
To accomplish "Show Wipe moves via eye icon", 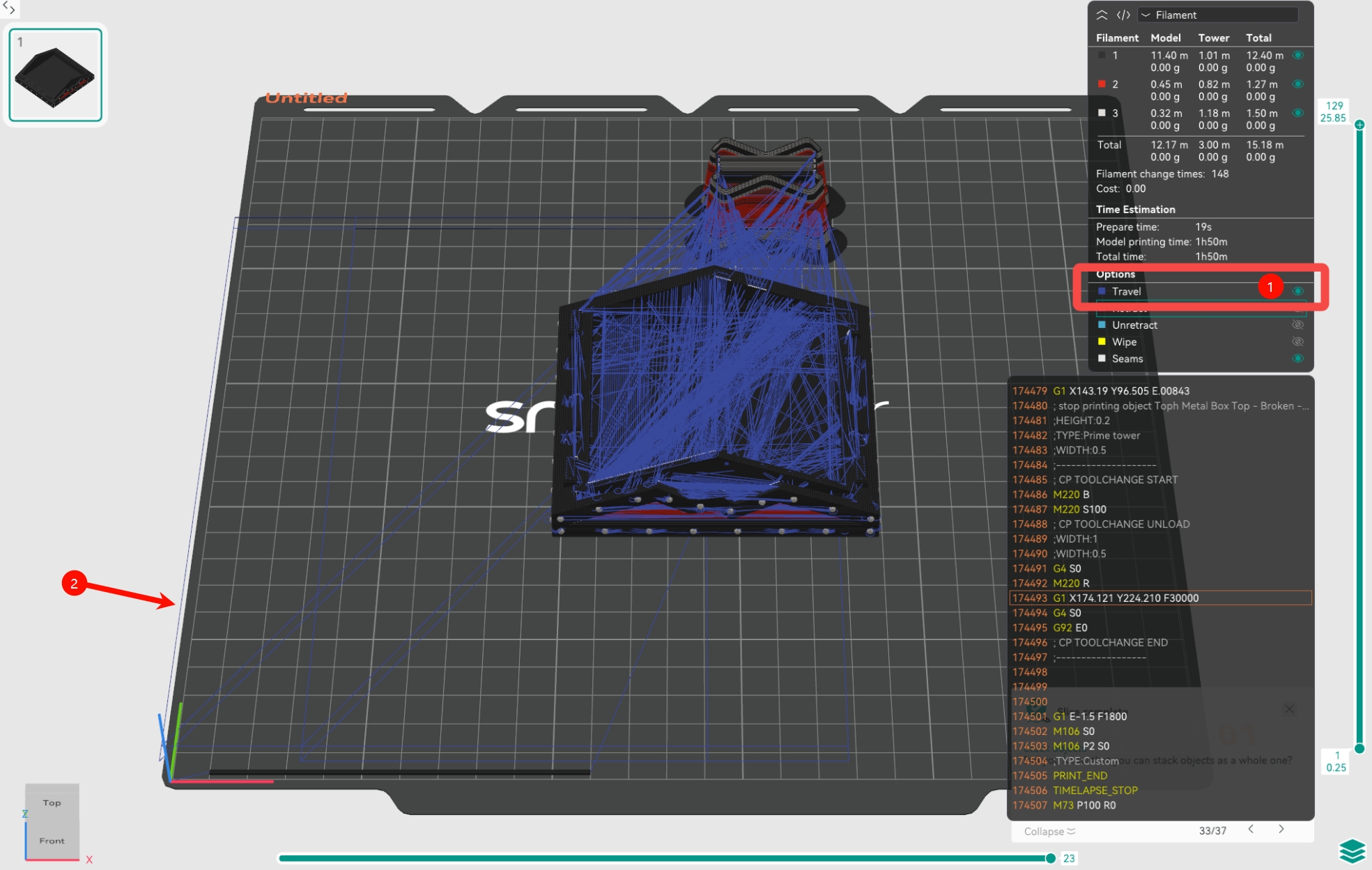I will click(x=1297, y=341).
